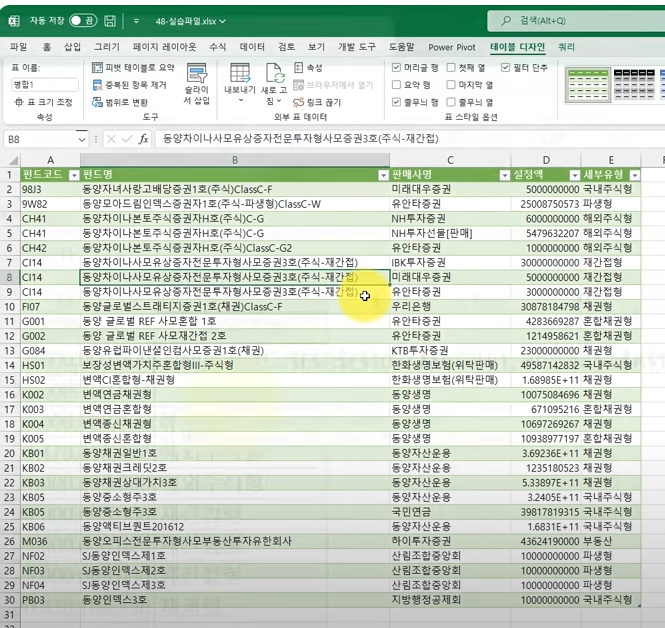Enable the 요약 행 checkbox
Viewport: 665px width, 628px height.
click(396, 85)
